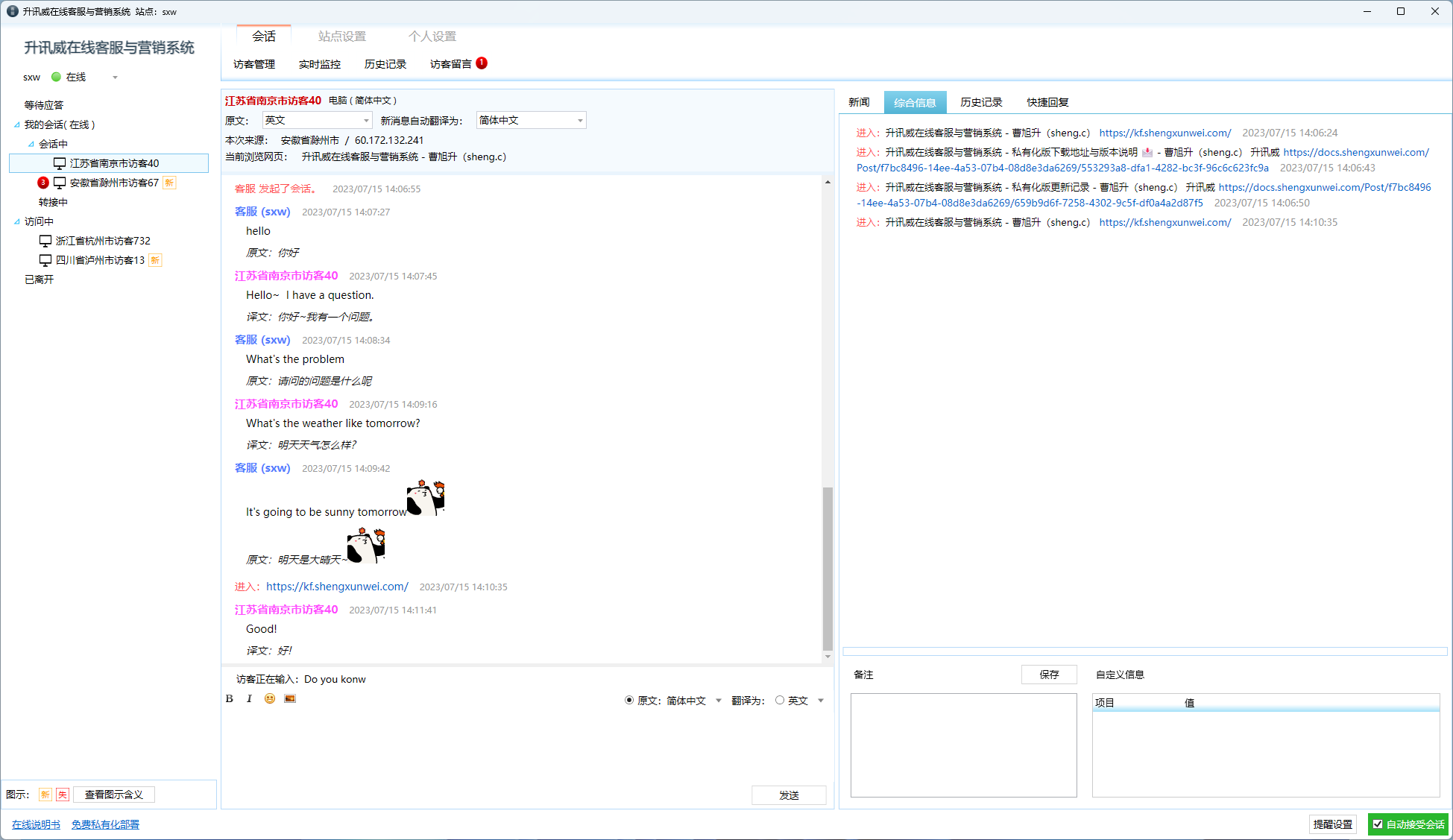Collapse the 我的会话 tree node
The image size is (1453, 840).
click(x=17, y=124)
